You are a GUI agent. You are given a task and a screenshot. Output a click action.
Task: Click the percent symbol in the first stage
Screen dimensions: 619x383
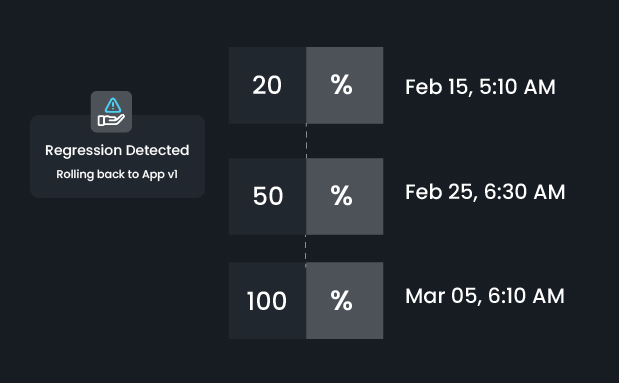coord(341,85)
